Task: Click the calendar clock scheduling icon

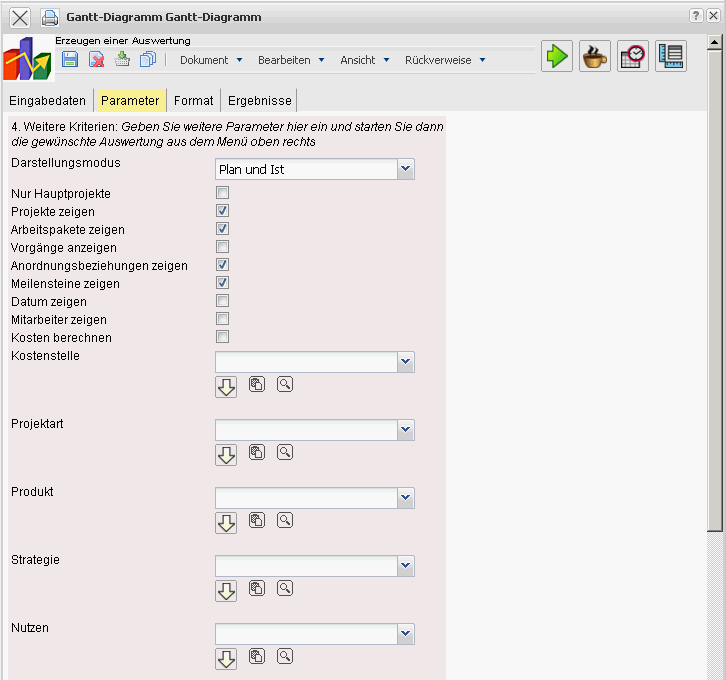Action: click(x=632, y=56)
